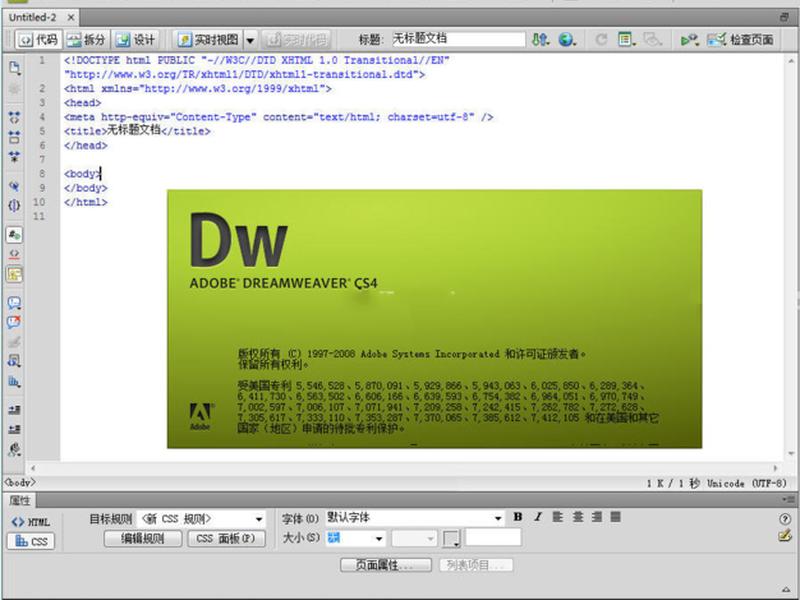Align text right in Properties

click(x=597, y=517)
